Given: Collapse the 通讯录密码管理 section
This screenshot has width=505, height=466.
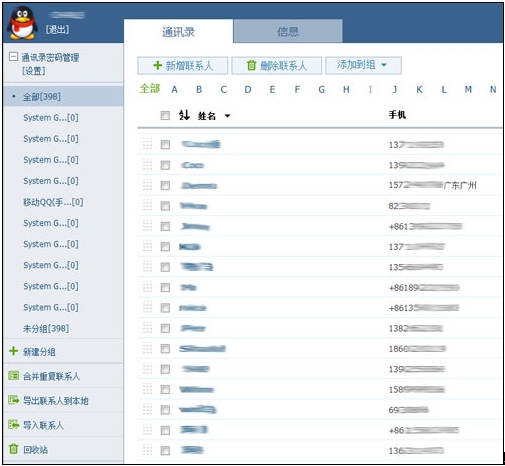Looking at the screenshot, I should tap(13, 56).
